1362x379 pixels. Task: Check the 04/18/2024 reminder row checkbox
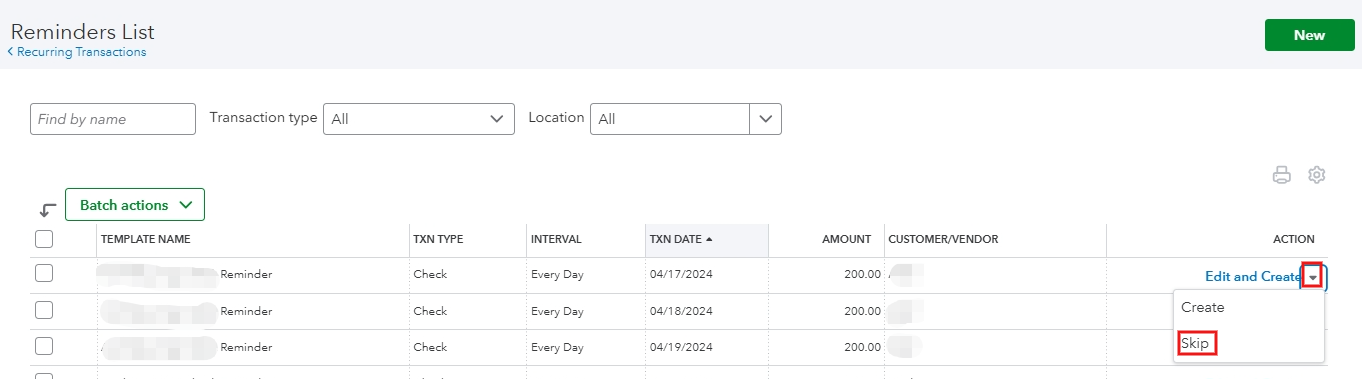(x=44, y=310)
